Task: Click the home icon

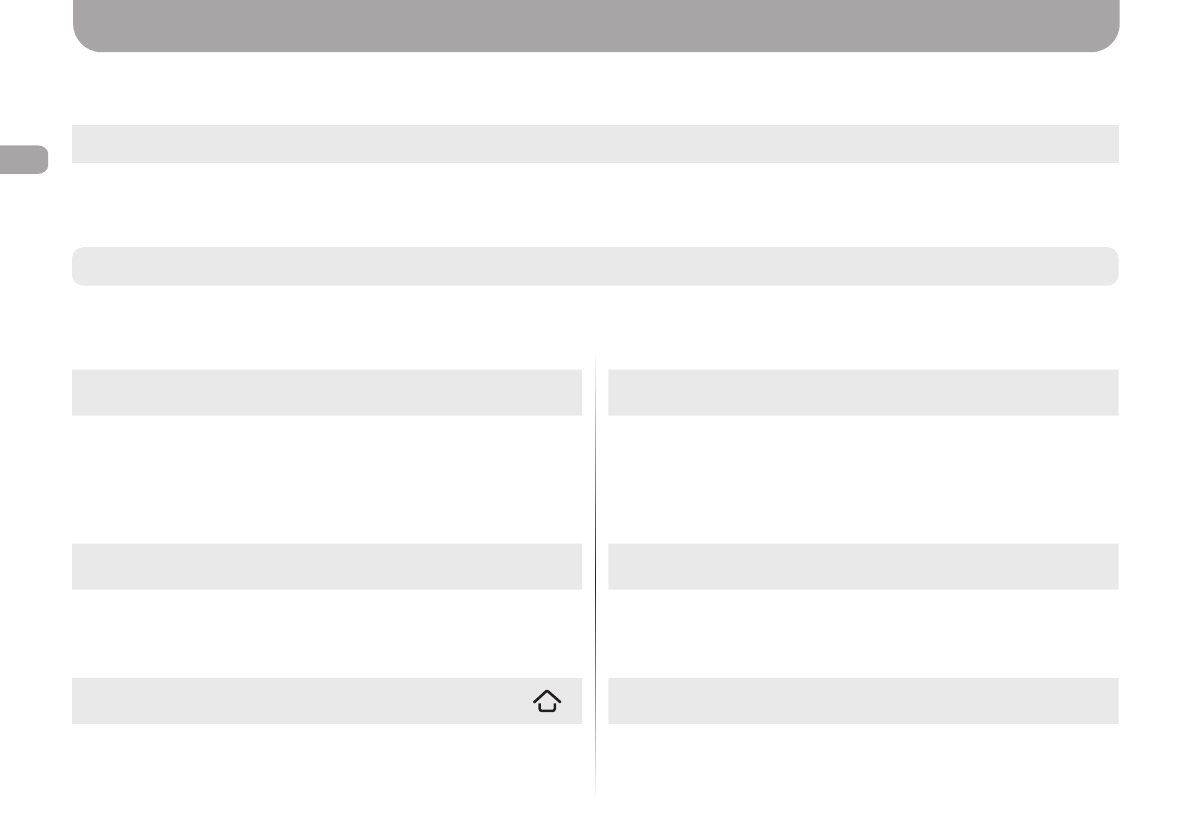Action: click(547, 702)
